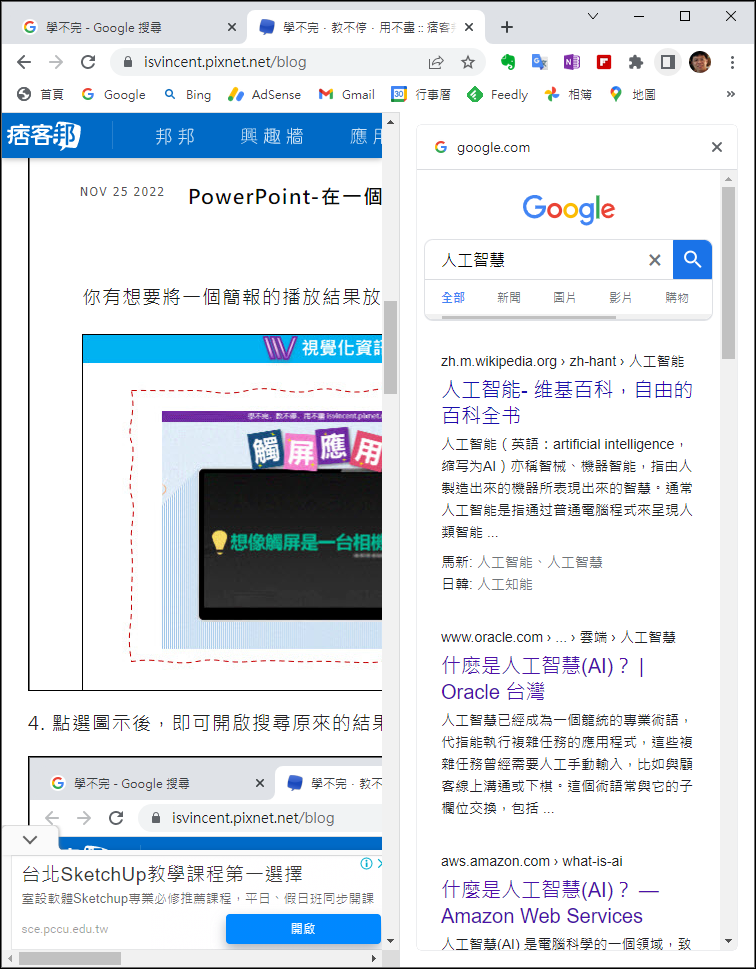The image size is (756, 969).
Task: Click the blog page scroll up arrow
Action: 390,122
